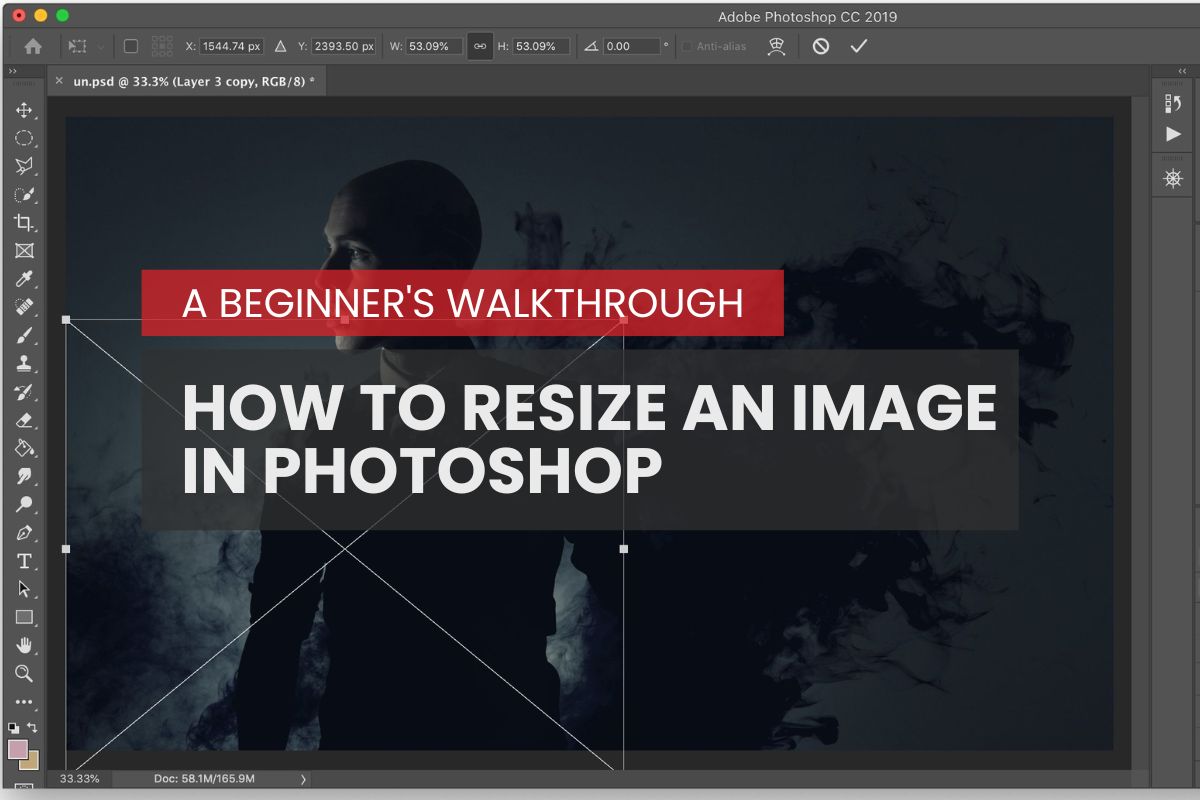
Task: Select the Eyedropper tool
Action: point(24,279)
